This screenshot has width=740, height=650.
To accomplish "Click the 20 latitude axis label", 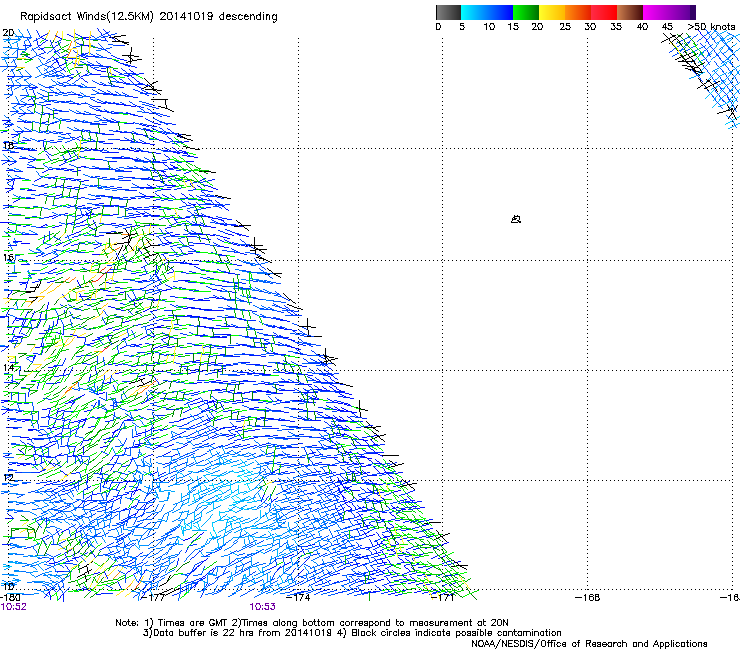I will tap(8, 33).
